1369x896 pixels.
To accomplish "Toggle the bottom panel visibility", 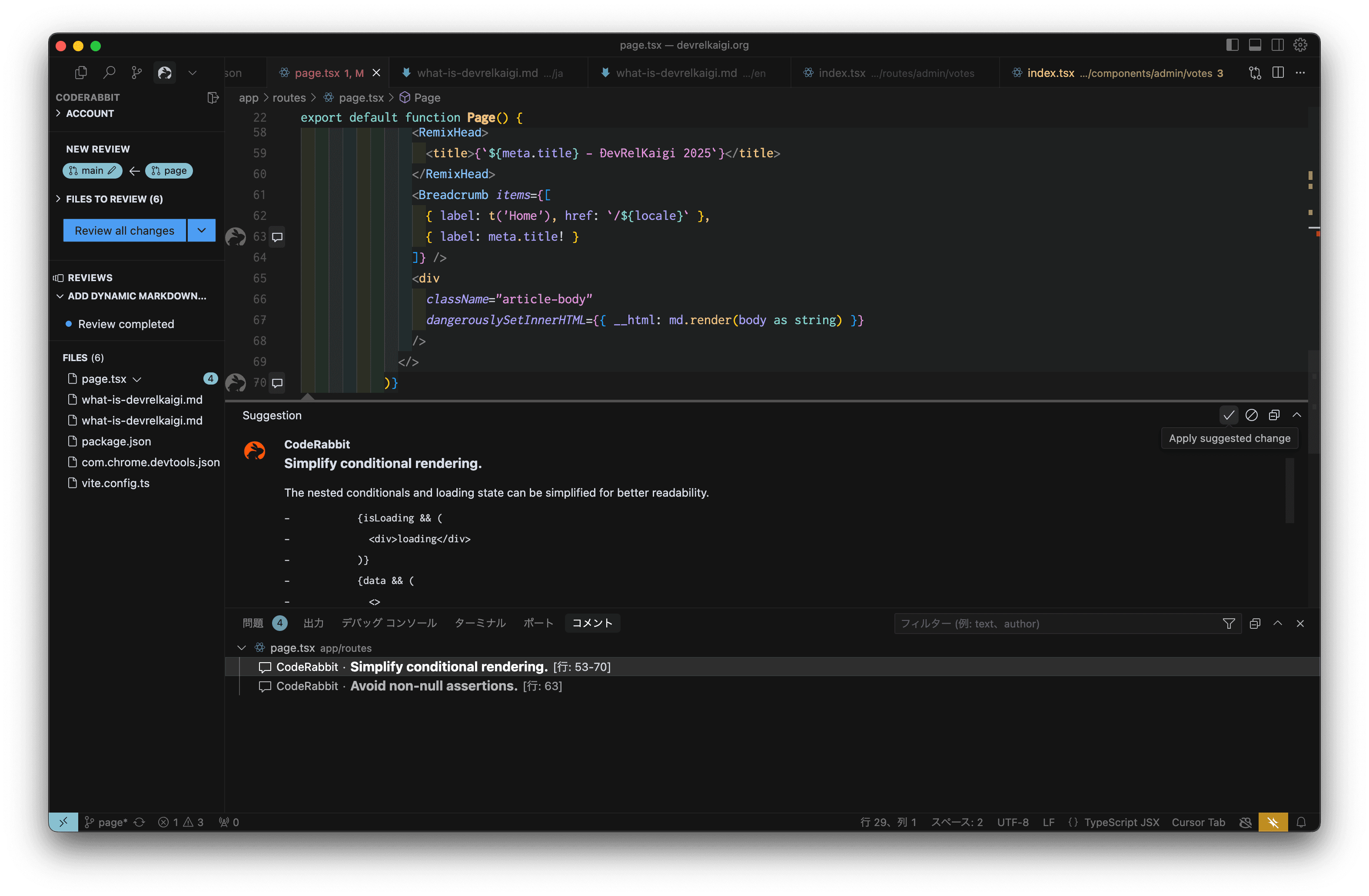I will [x=1255, y=45].
